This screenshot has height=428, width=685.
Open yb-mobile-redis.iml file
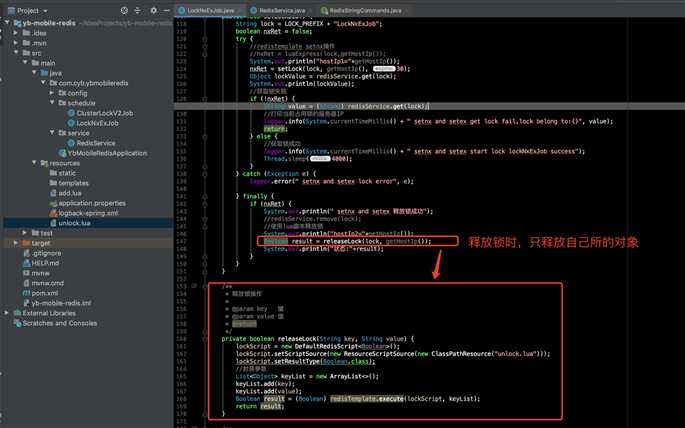61,303
